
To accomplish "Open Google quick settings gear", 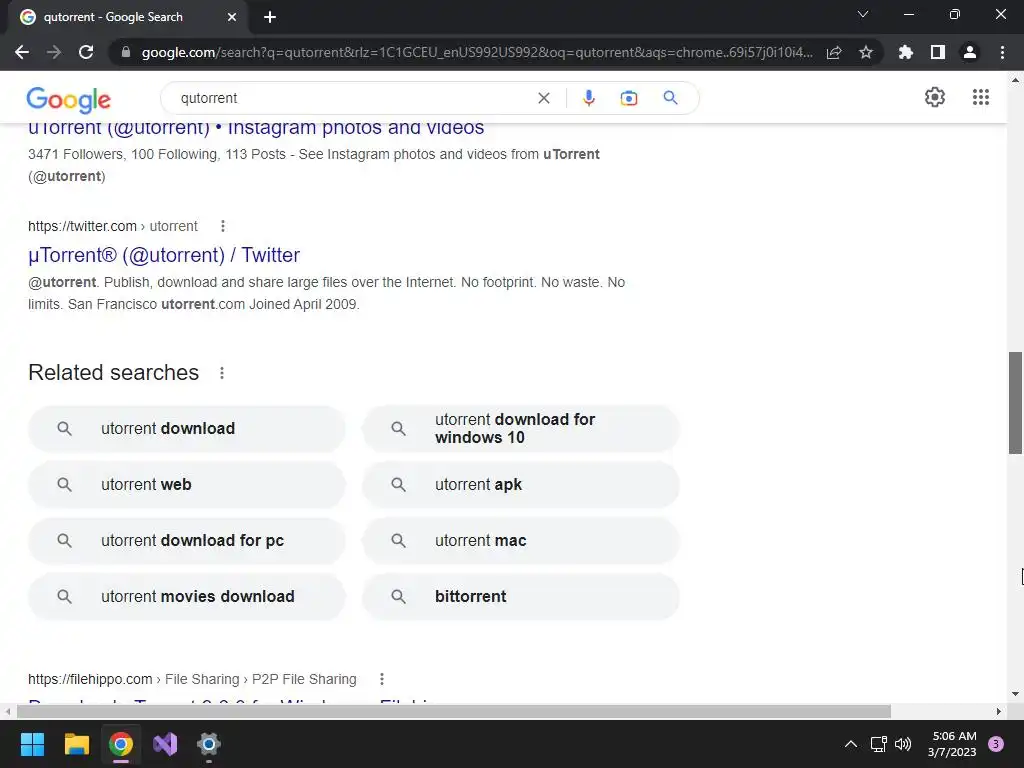I will (935, 97).
